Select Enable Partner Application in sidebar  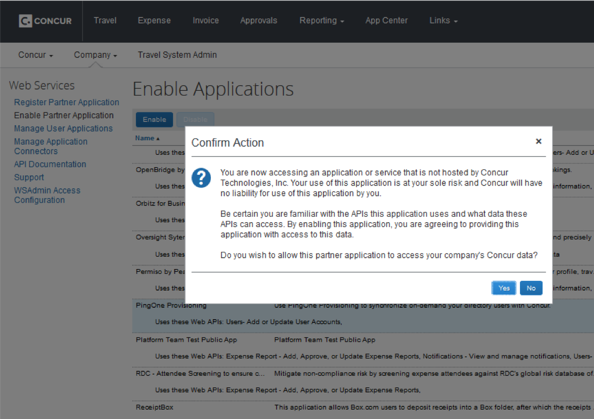64,115
